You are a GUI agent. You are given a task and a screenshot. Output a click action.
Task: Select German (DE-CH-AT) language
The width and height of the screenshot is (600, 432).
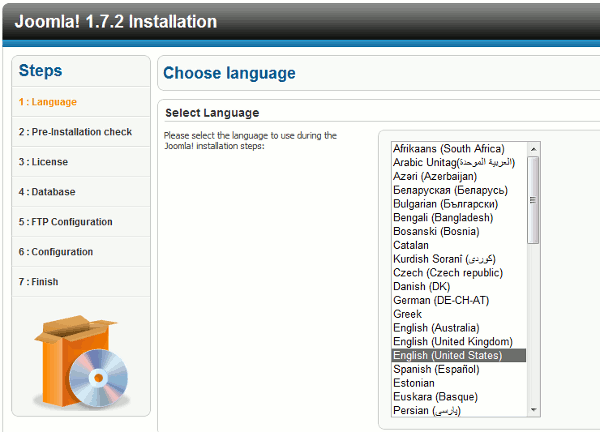click(x=442, y=300)
